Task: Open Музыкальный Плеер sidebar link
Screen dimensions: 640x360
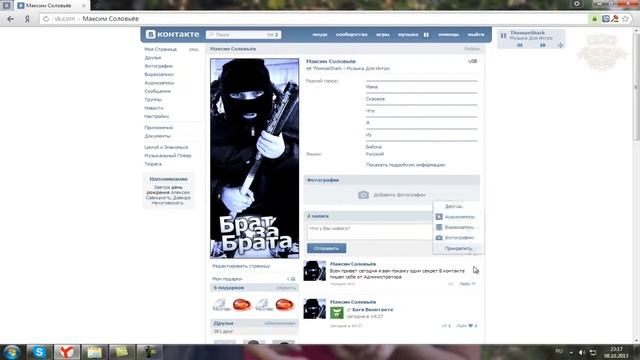Action: 168,156
